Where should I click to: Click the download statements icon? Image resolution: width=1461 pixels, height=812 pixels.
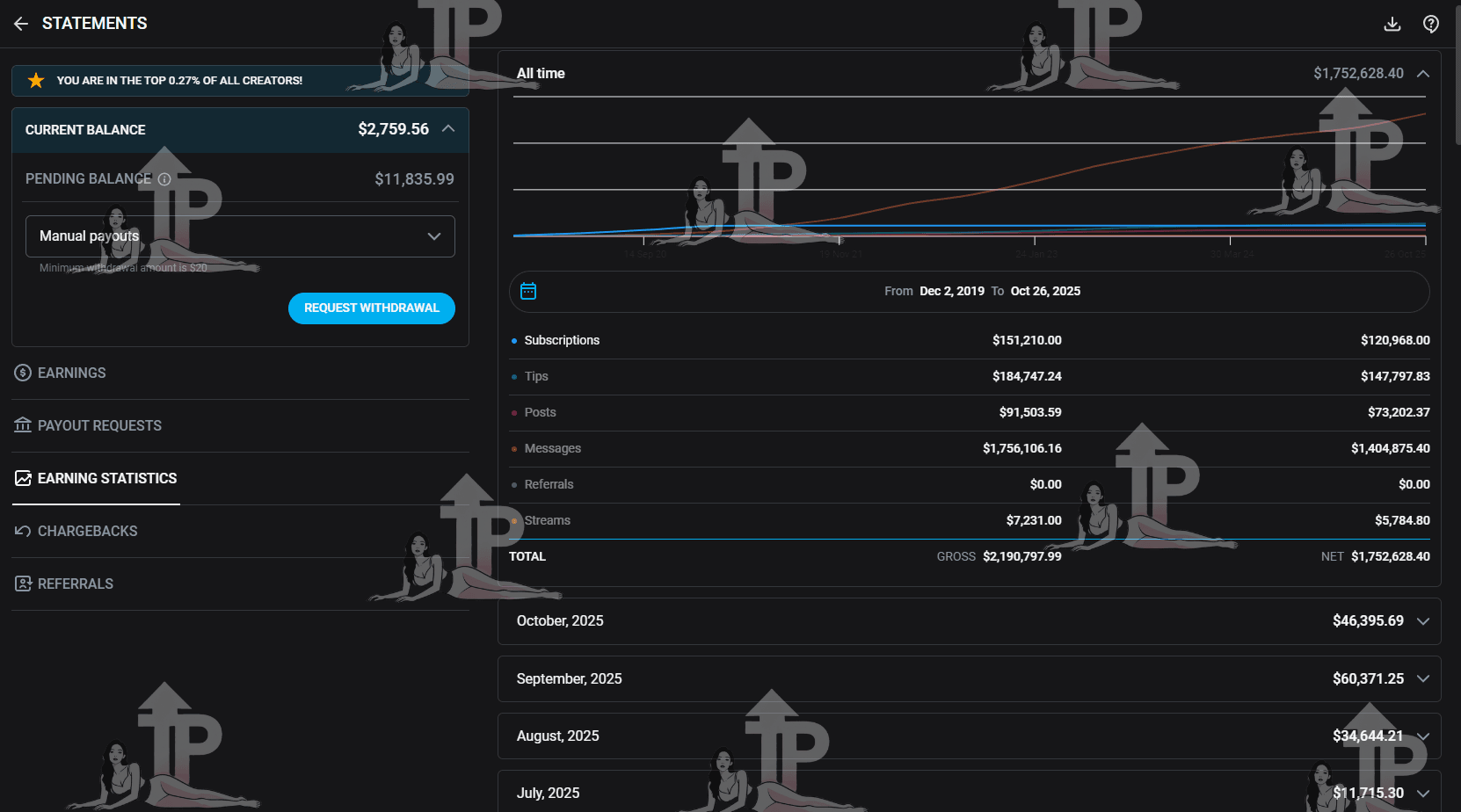tap(1392, 24)
